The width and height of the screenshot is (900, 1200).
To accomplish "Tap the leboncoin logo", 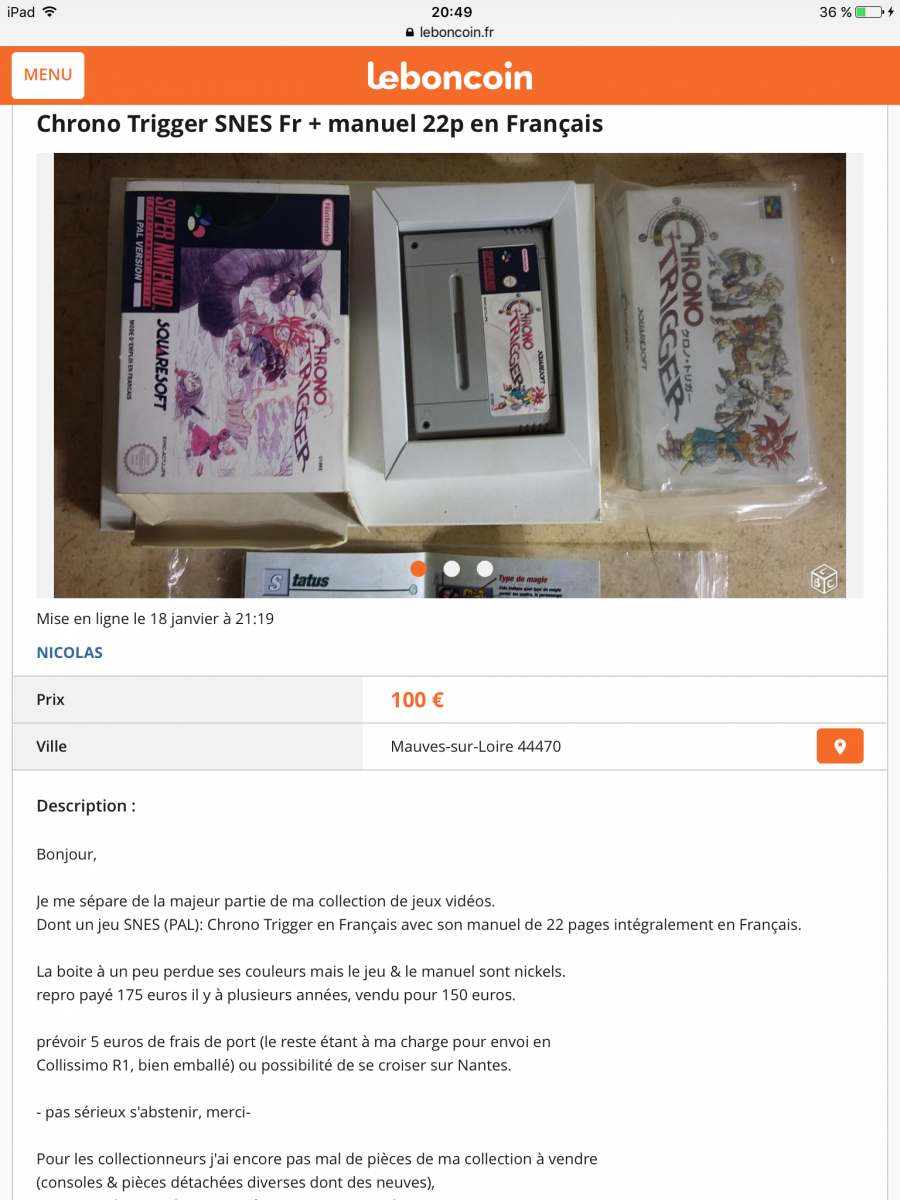I will [450, 76].
